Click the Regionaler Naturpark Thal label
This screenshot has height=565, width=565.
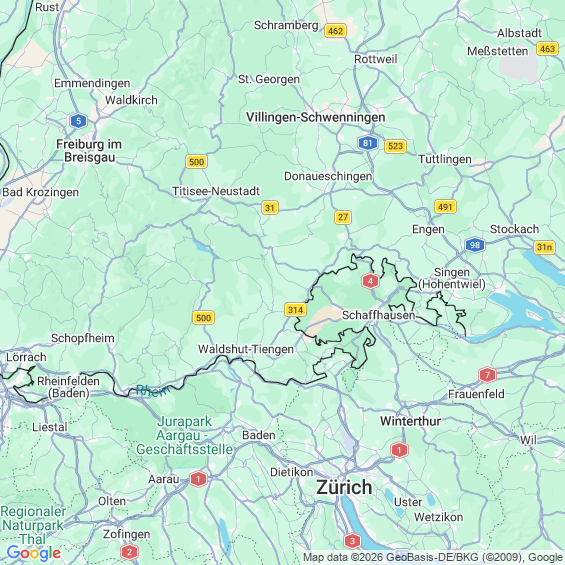[33, 525]
